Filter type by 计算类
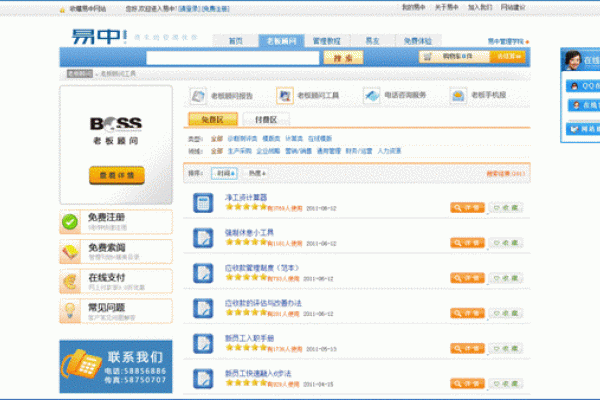Image resolution: width=600 pixels, height=400 pixels. tap(294, 139)
